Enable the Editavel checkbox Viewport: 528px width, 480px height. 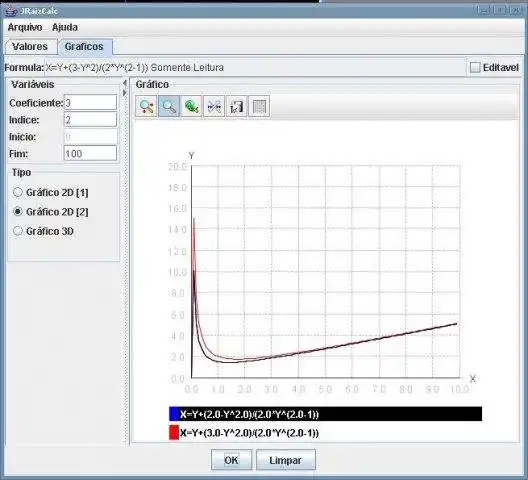475,67
